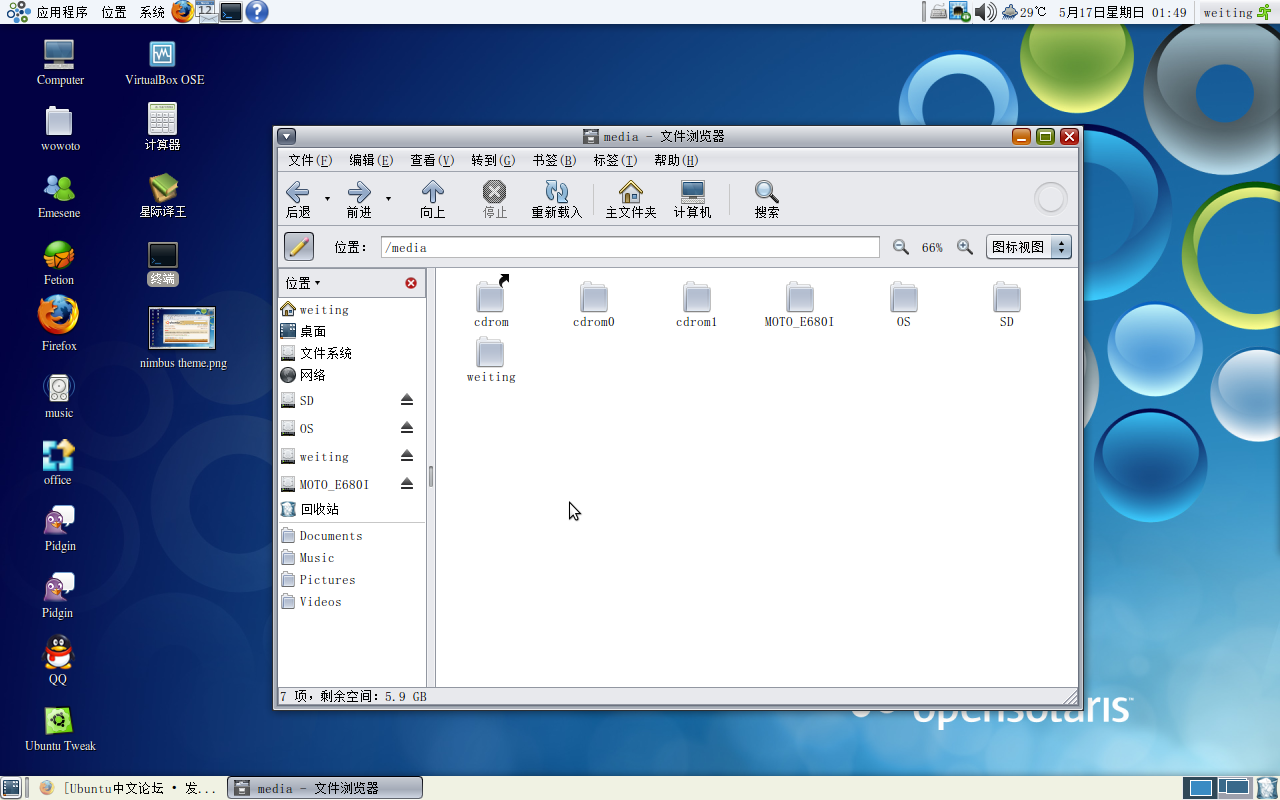The height and width of the screenshot is (800, 1280).
Task: Open the 帮助(H) menu
Action: 676,160
